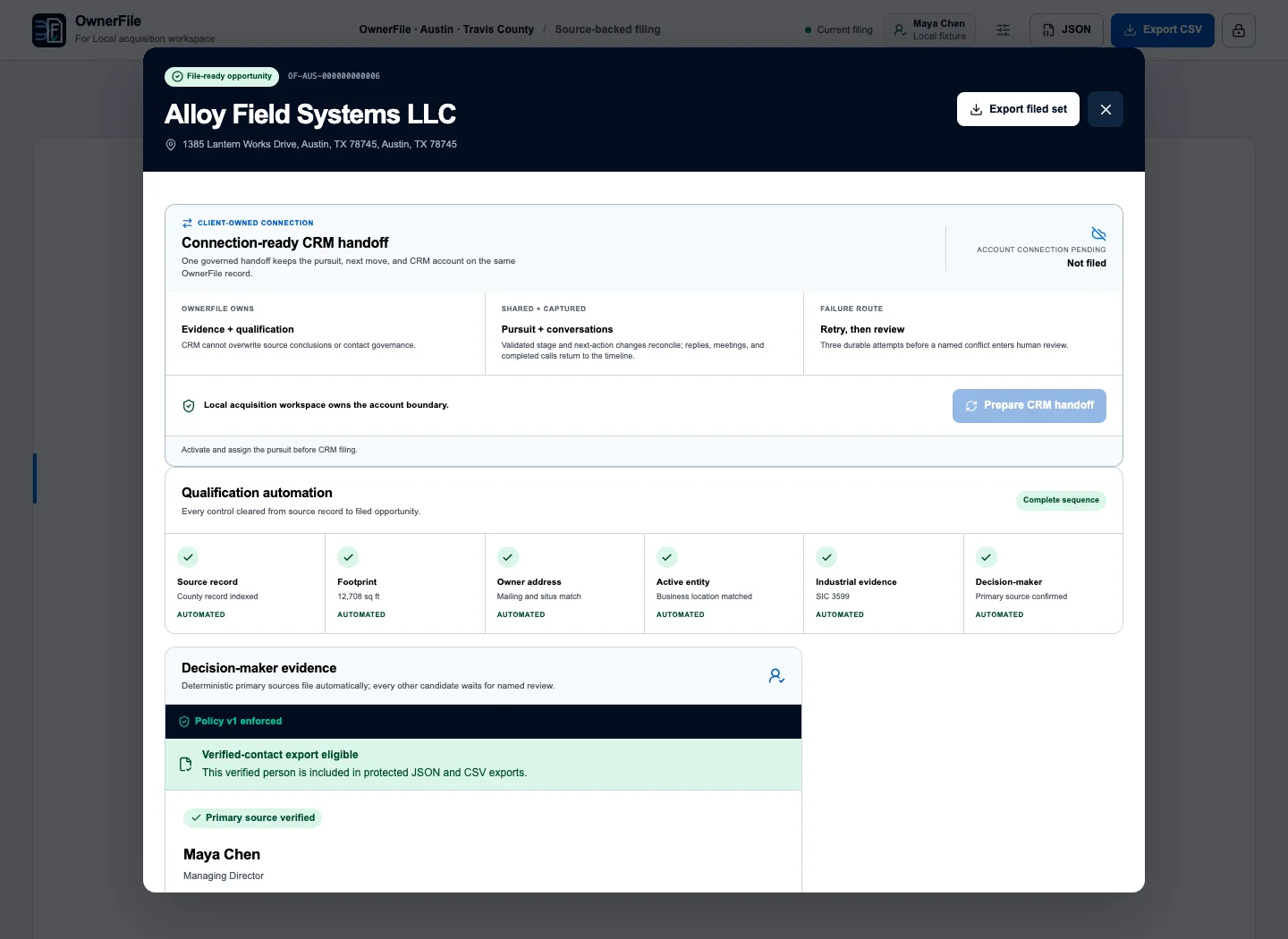Click the Policy v1 enforced shield icon

(x=184, y=722)
